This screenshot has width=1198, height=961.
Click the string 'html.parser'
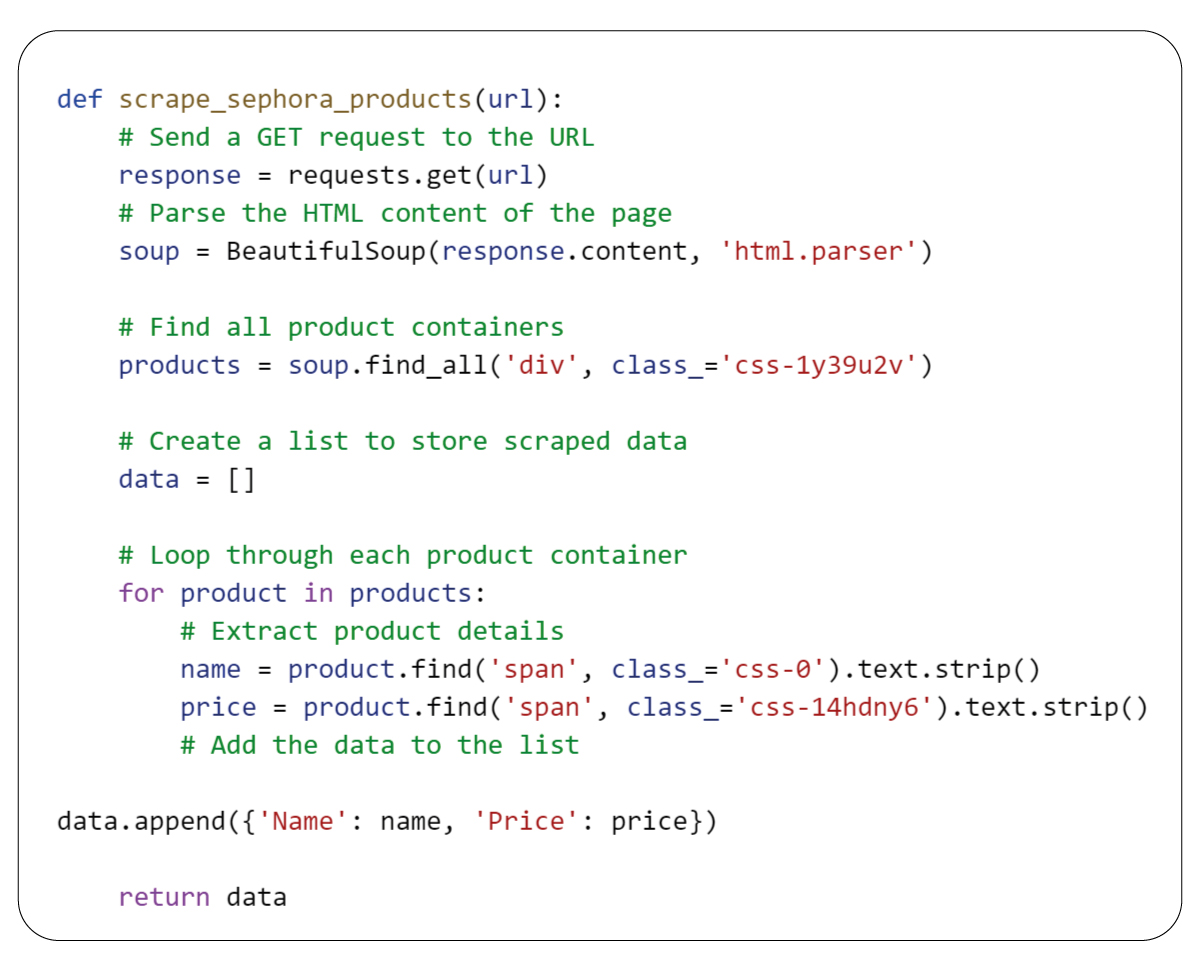pos(818,251)
